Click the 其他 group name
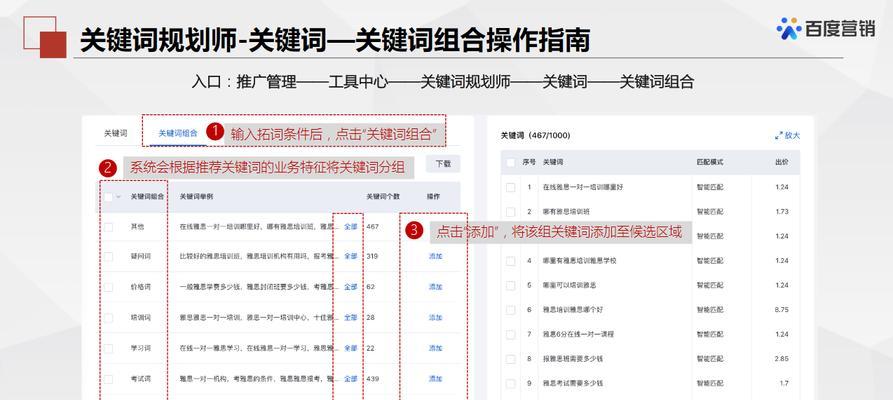Viewport: 893px width, 400px height. coord(137,227)
